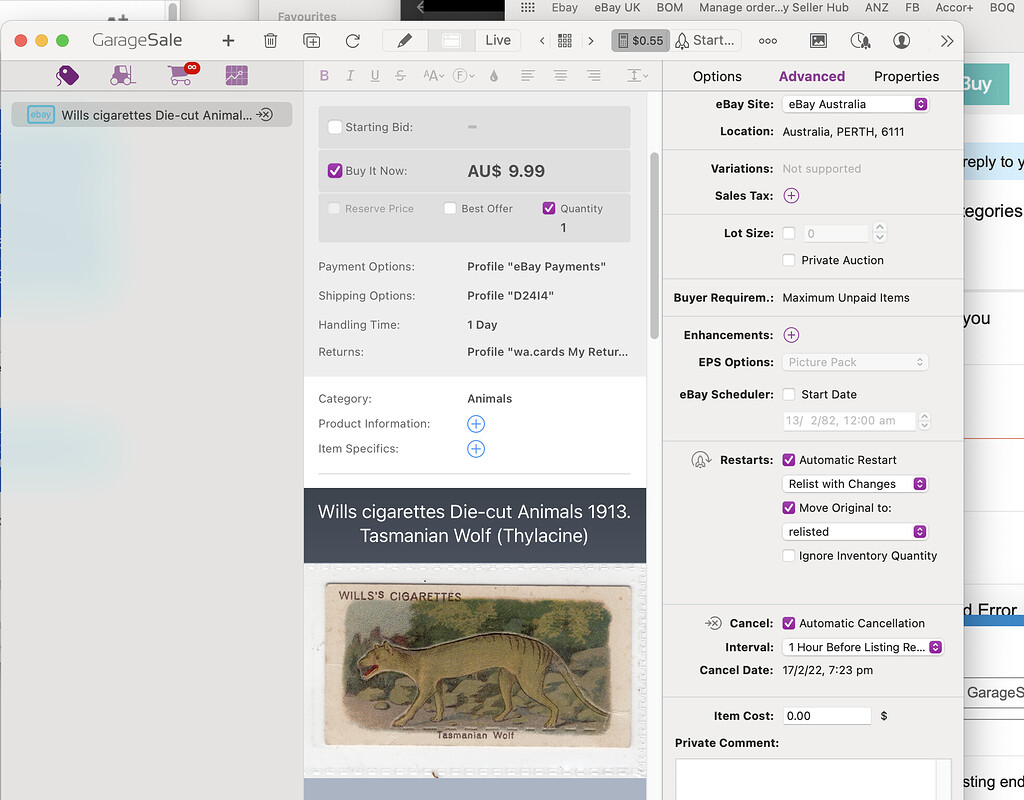
Task: Add a new listing with plus icon
Action: pyautogui.click(x=228, y=40)
